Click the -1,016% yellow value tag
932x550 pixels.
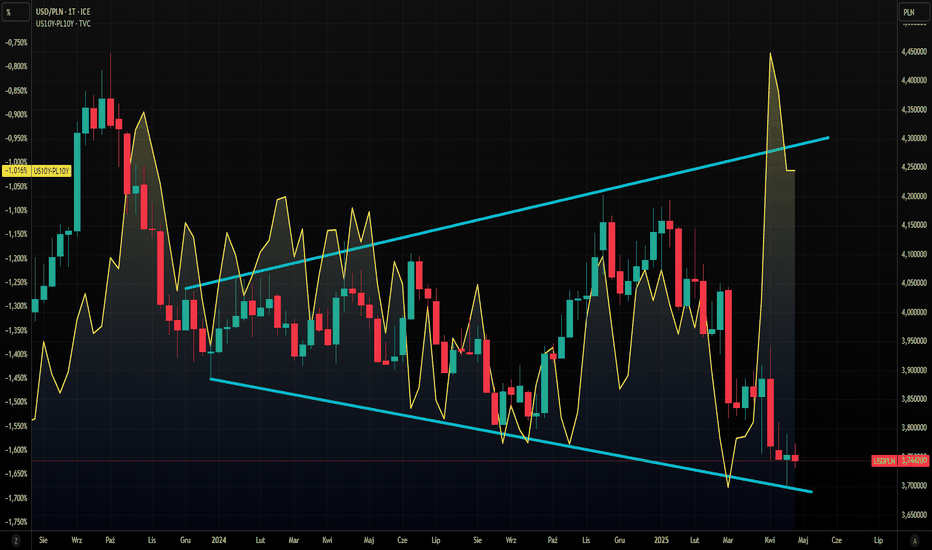16,171
